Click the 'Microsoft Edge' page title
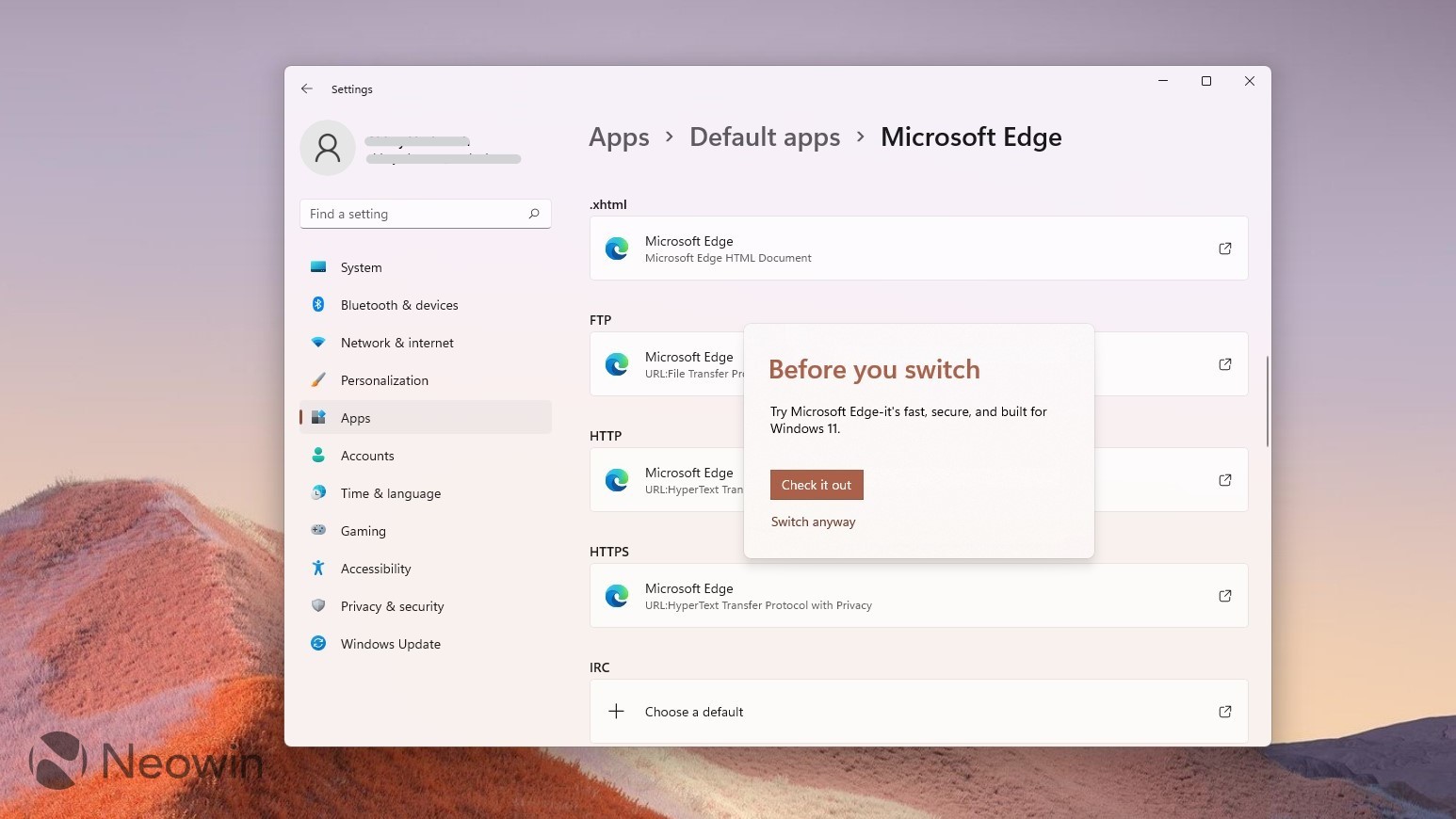Screen dimensions: 1456x819 coord(971,137)
